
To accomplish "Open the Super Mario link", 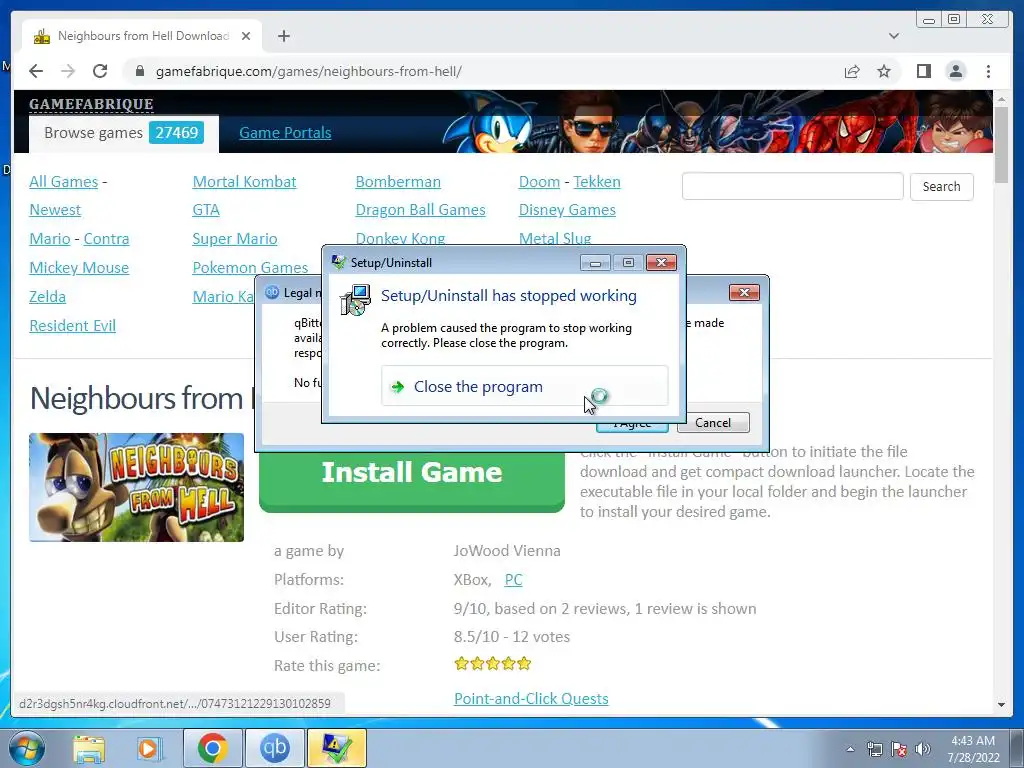I will [234, 238].
